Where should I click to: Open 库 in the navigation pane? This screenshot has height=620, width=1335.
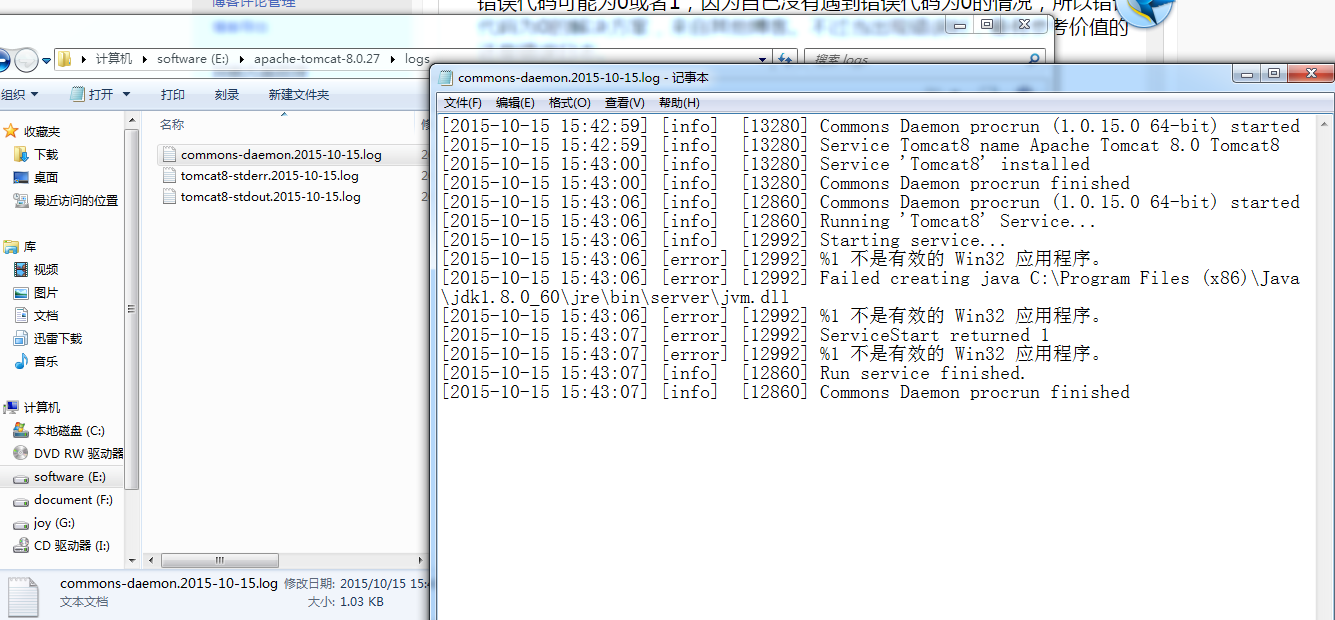tap(30, 246)
